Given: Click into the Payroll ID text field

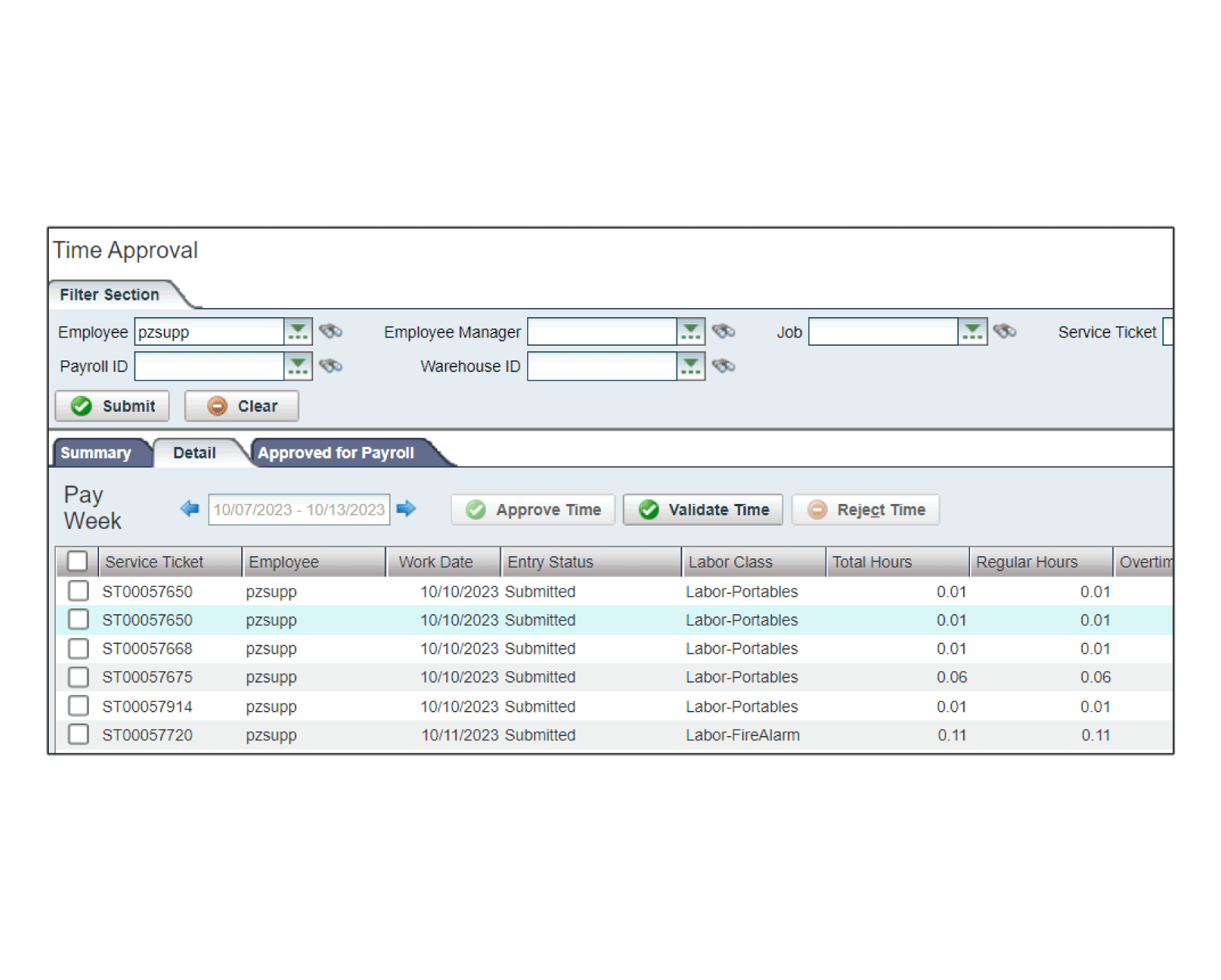Looking at the screenshot, I should pos(208,367).
